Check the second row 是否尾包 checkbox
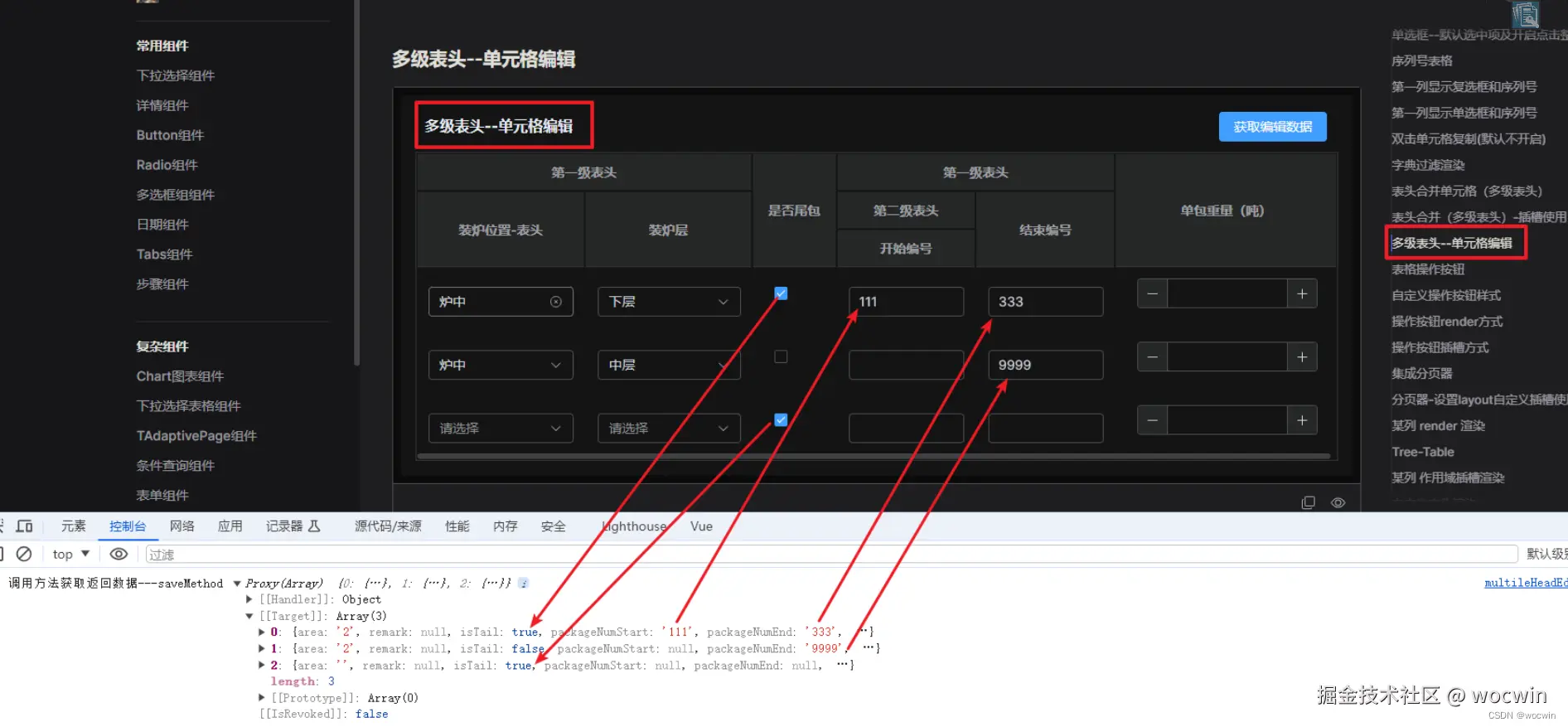Image resolution: width=1568 pixels, height=727 pixels. click(x=781, y=356)
